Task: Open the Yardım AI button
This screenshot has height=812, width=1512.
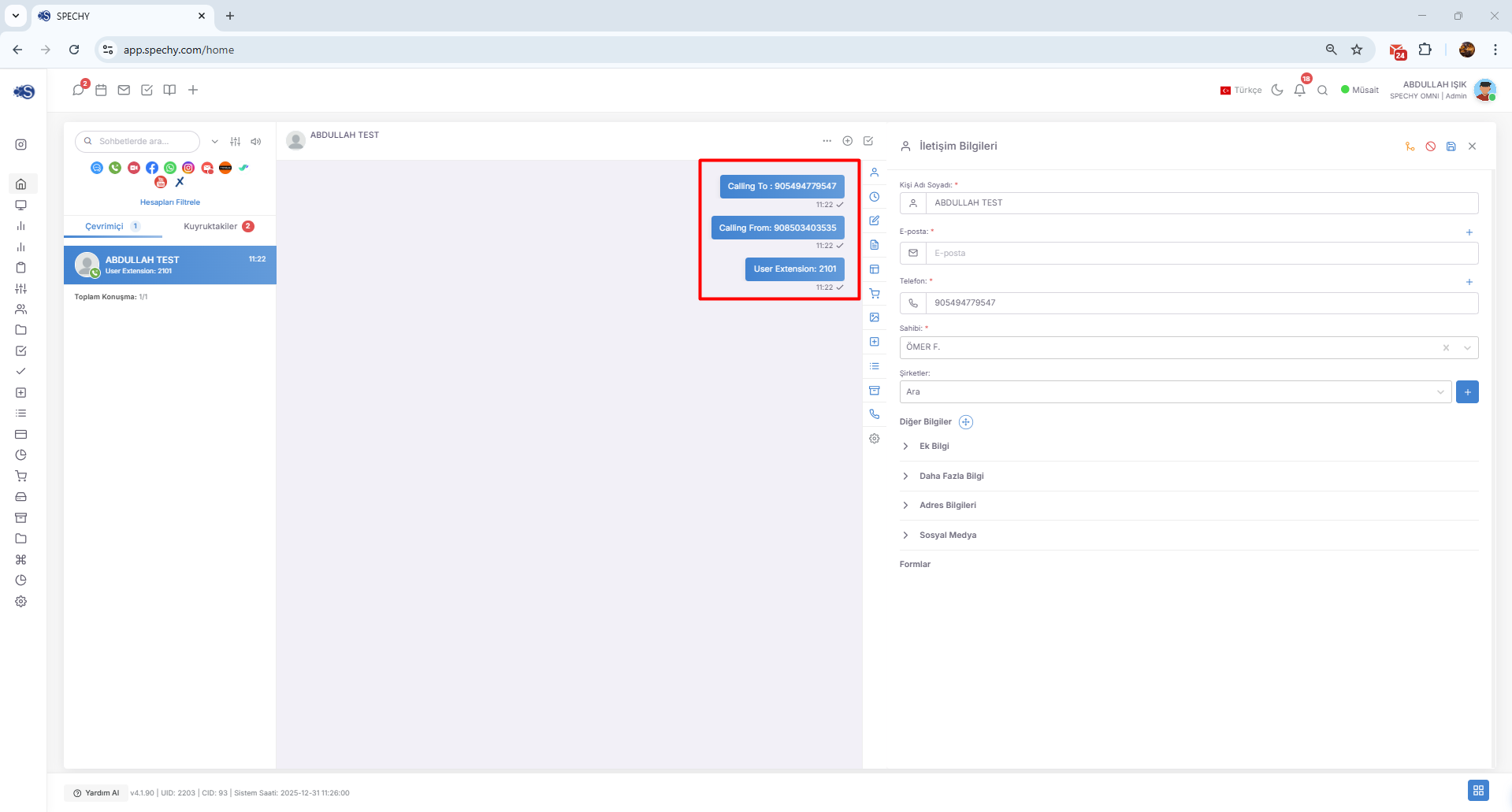Action: click(x=96, y=793)
